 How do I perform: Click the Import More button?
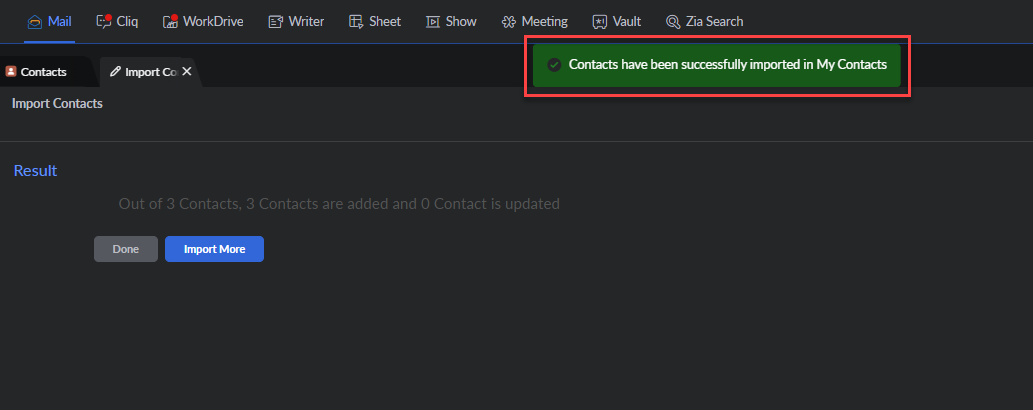(x=214, y=249)
